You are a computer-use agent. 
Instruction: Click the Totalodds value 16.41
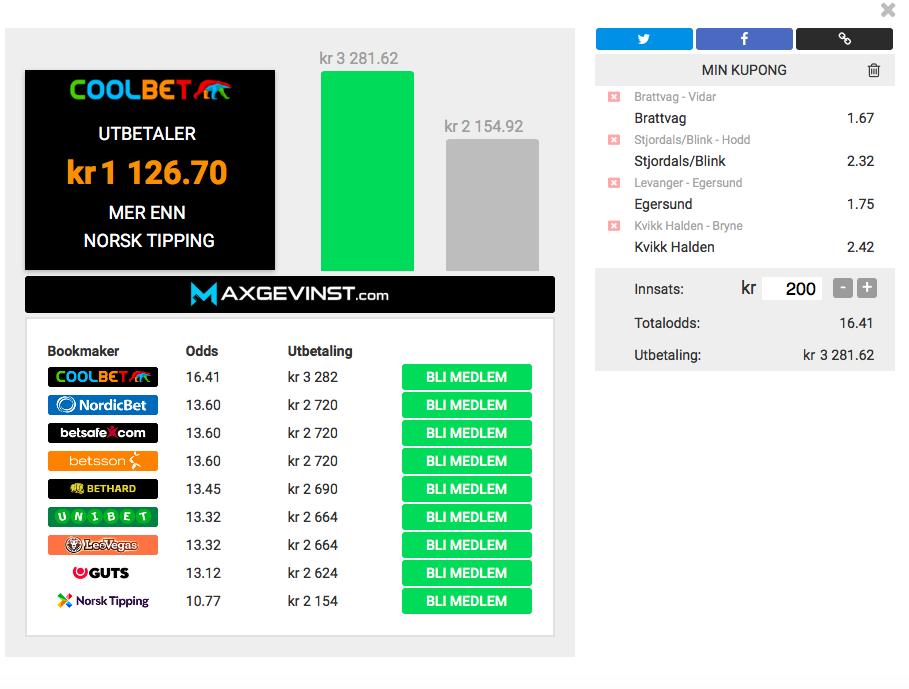pos(856,323)
